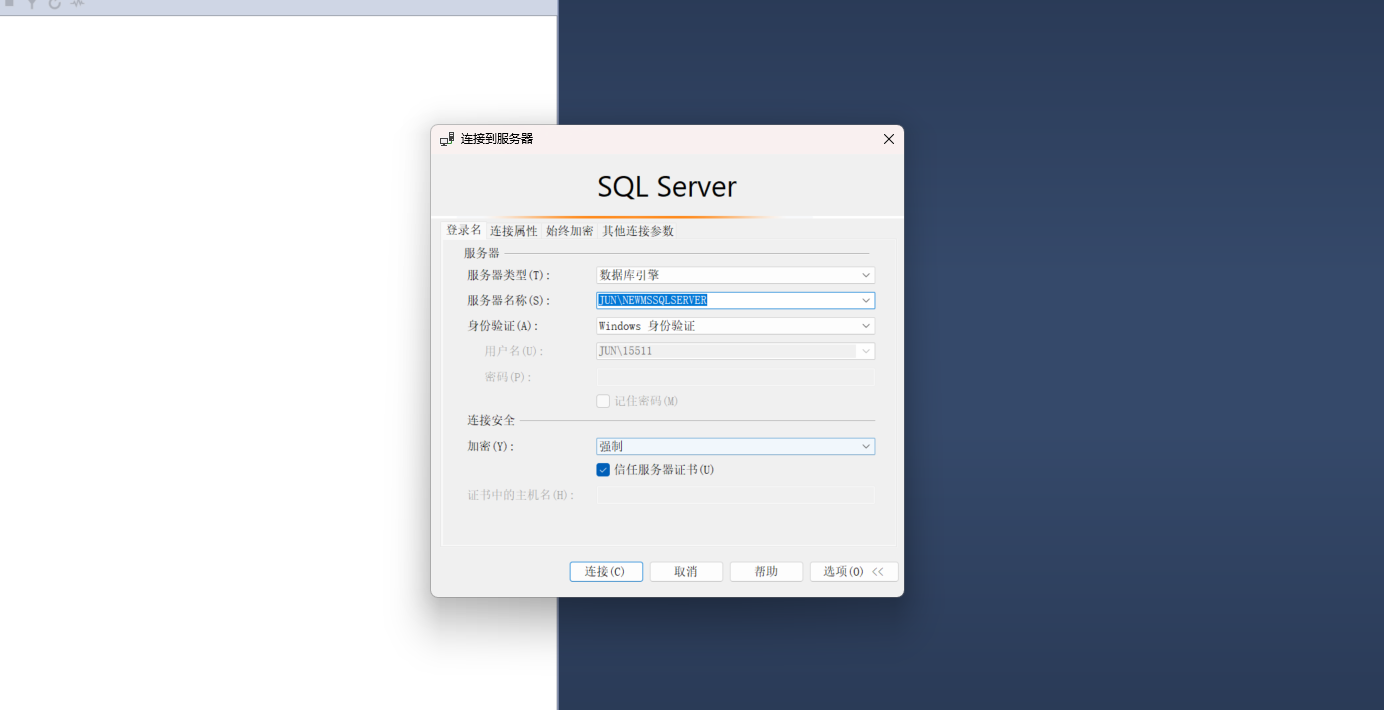Click the 取消 button
This screenshot has height=710, width=1384.
686,572
